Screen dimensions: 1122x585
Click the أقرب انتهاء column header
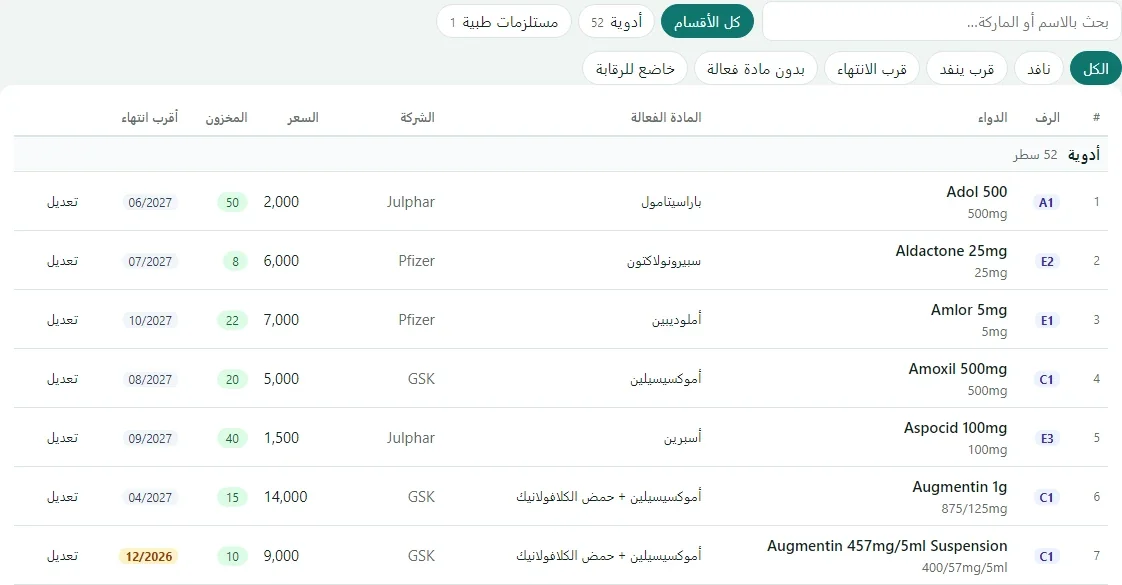pyautogui.click(x=150, y=117)
